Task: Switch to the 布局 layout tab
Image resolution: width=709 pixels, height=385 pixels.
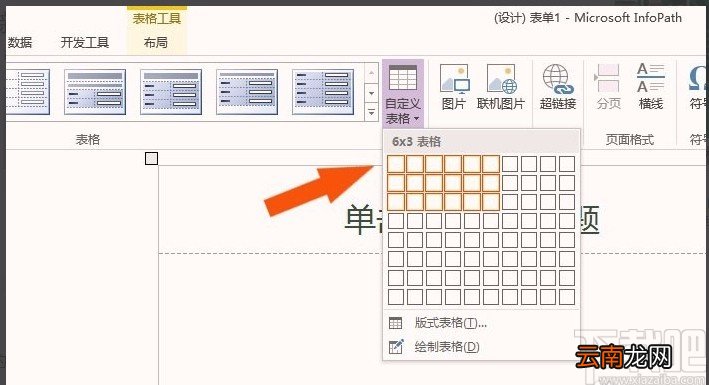Action: click(156, 43)
